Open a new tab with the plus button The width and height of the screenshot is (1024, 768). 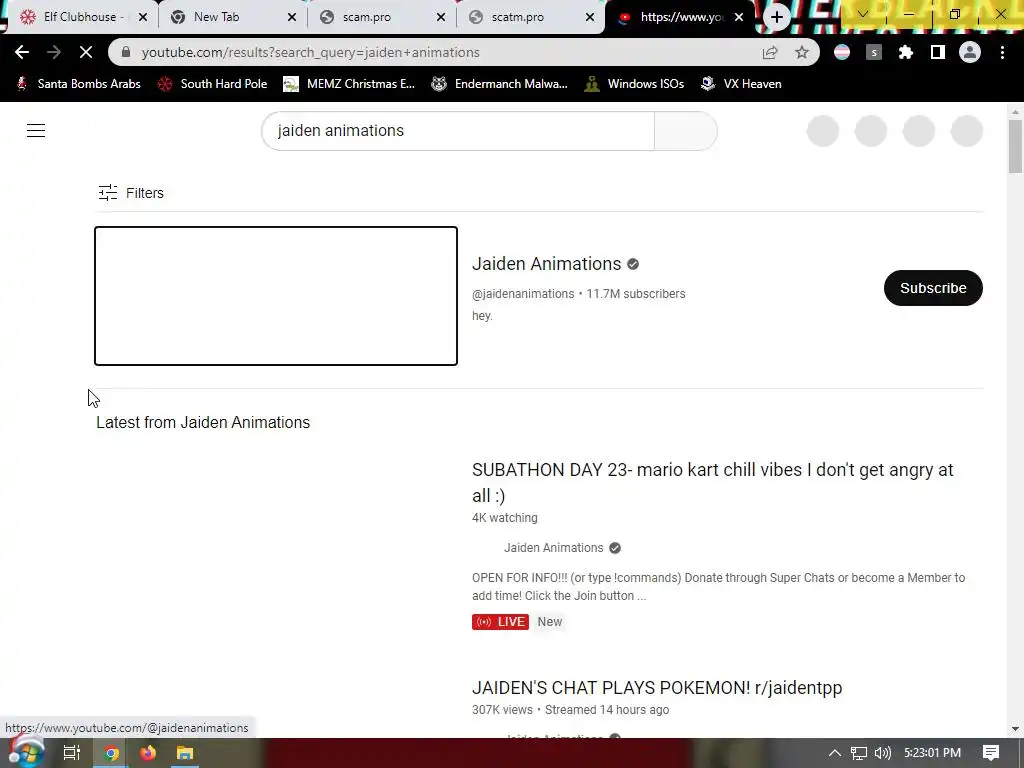(x=776, y=17)
